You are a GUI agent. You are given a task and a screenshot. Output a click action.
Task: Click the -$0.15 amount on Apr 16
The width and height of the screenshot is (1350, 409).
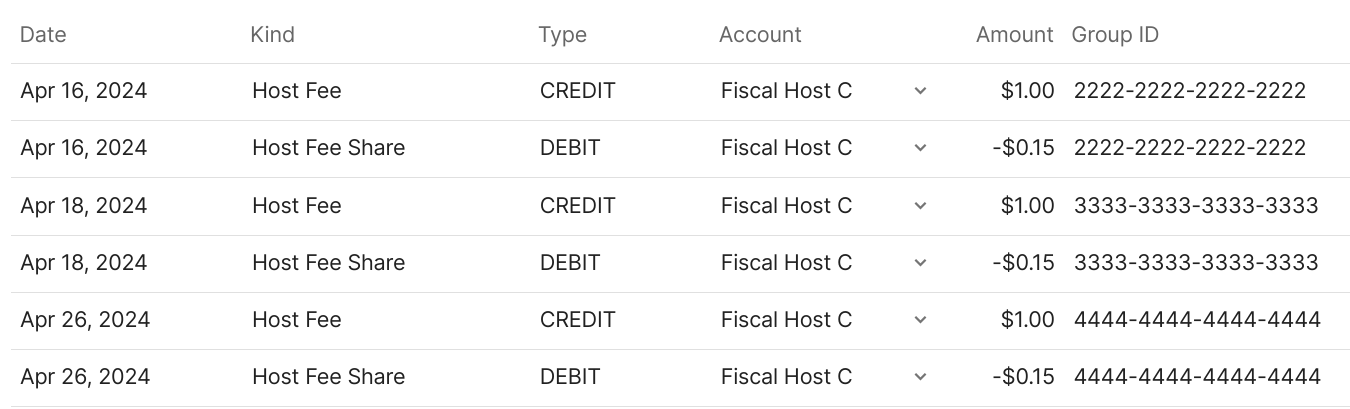(1023, 148)
